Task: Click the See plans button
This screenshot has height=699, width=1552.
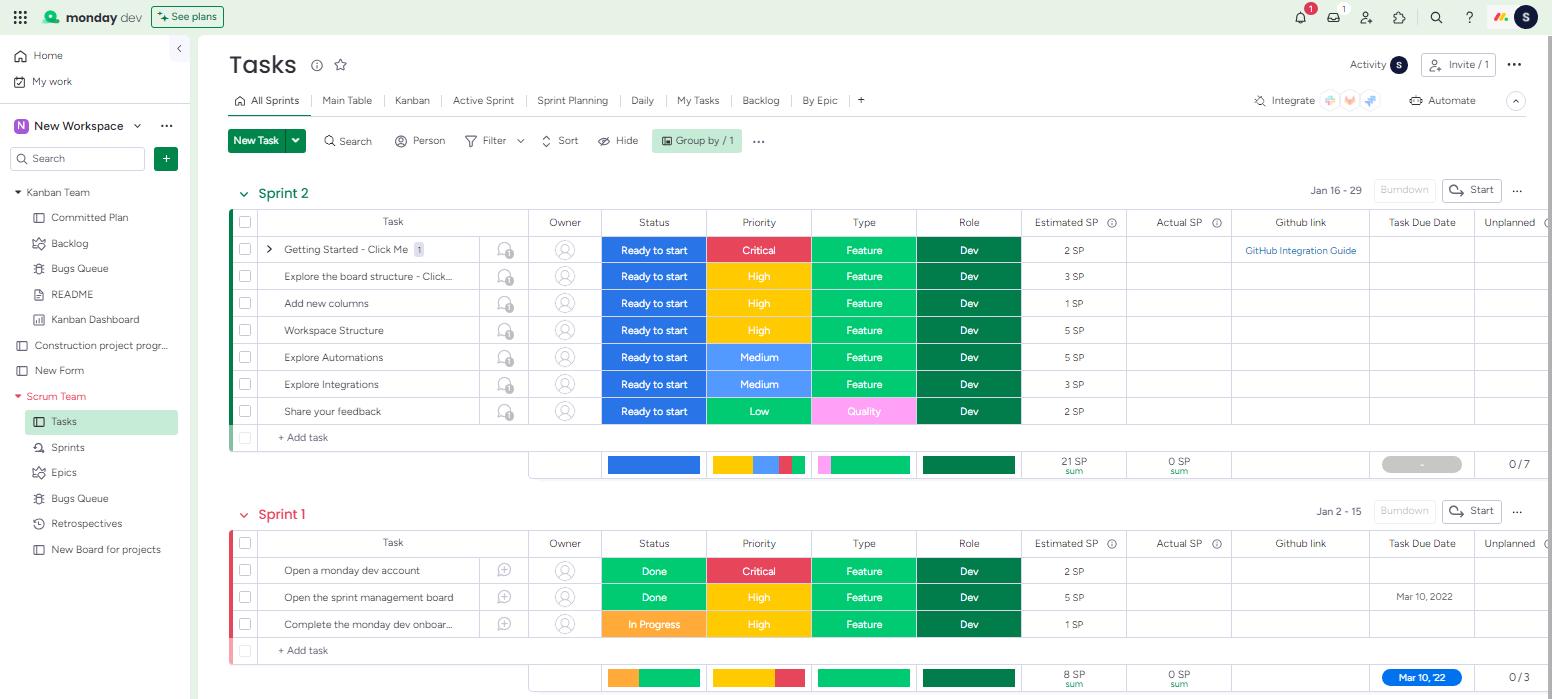Action: [x=187, y=17]
